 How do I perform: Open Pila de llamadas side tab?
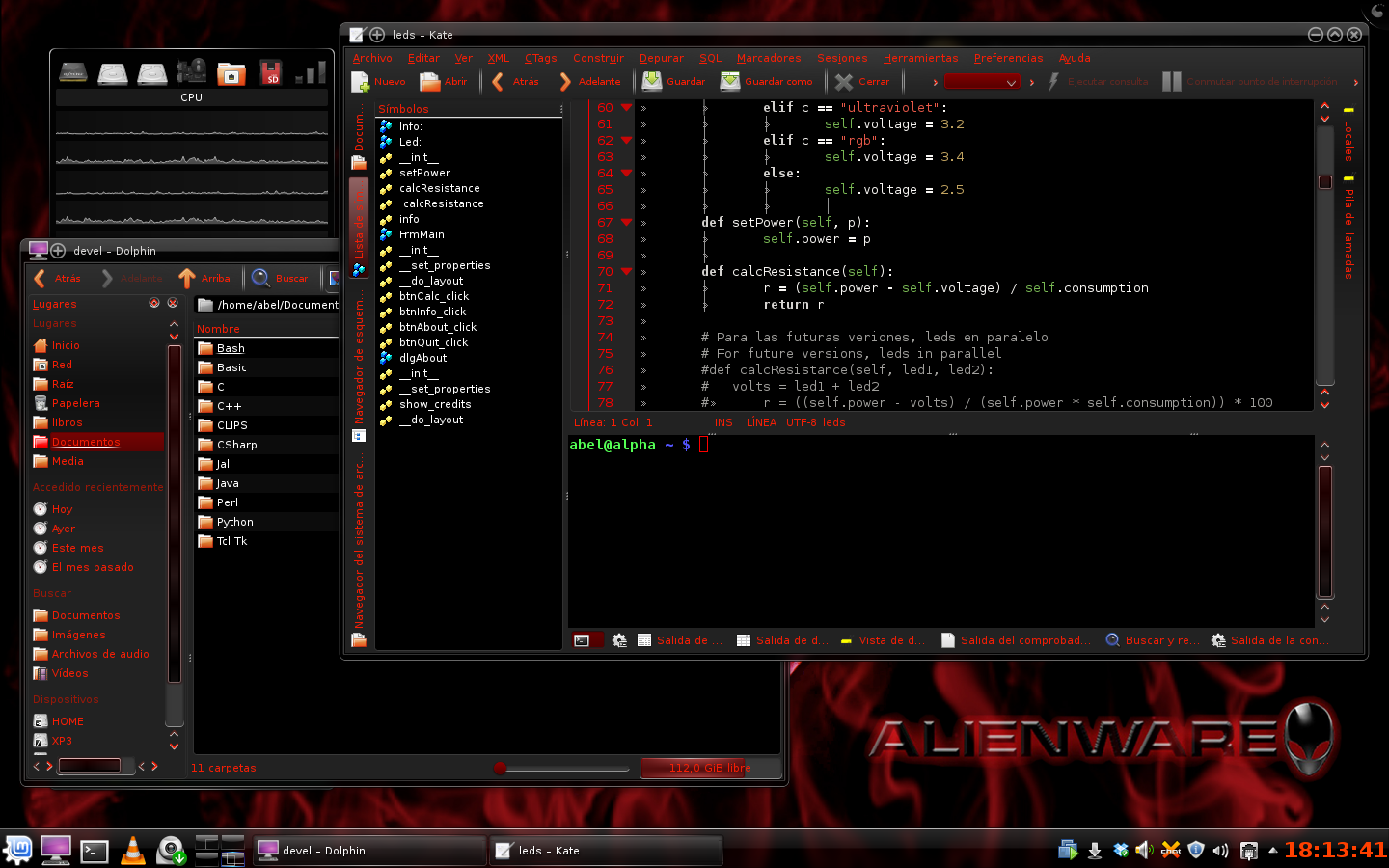[1348, 229]
